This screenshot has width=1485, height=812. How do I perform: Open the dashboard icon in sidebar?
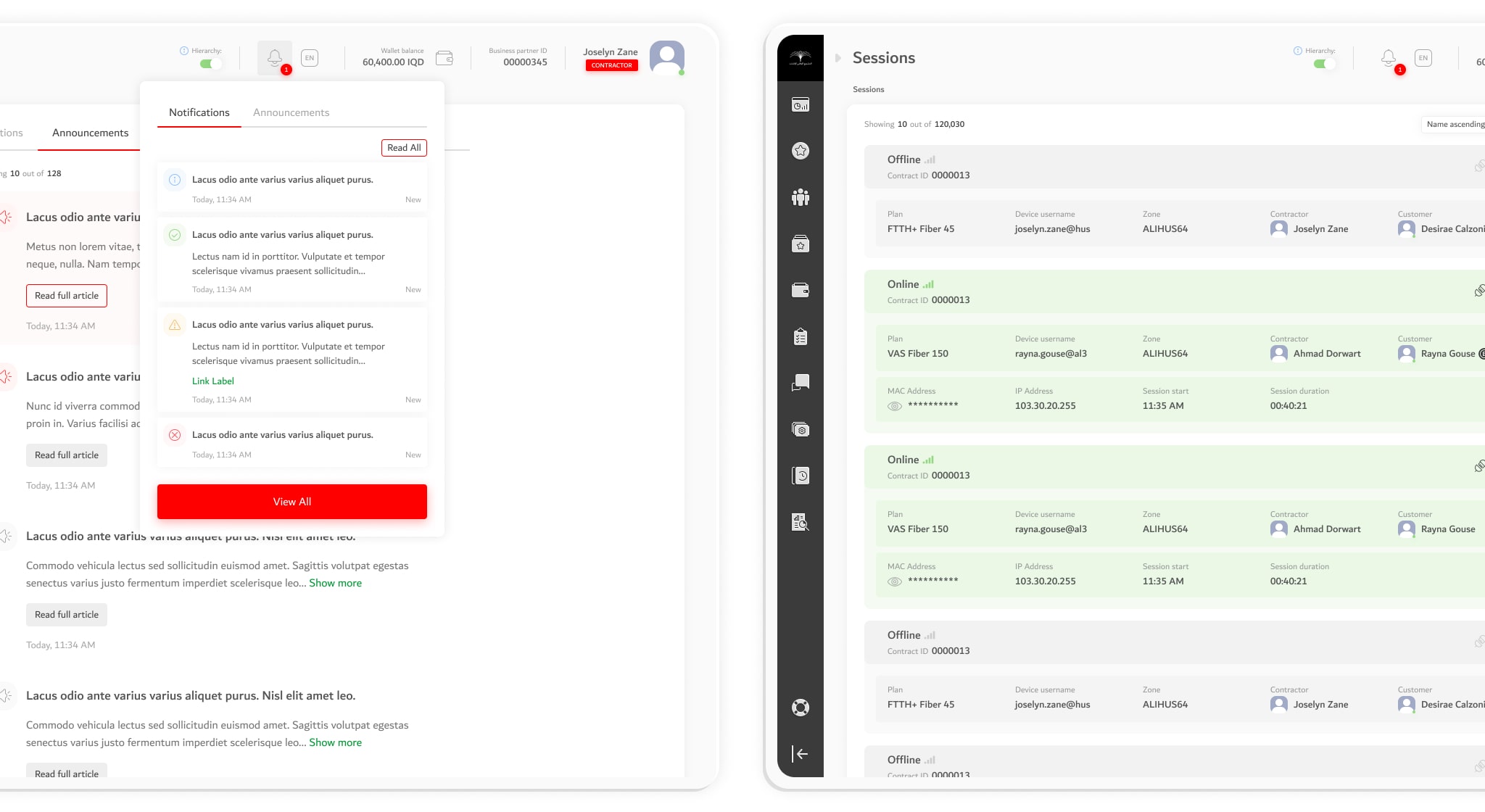pos(801,105)
